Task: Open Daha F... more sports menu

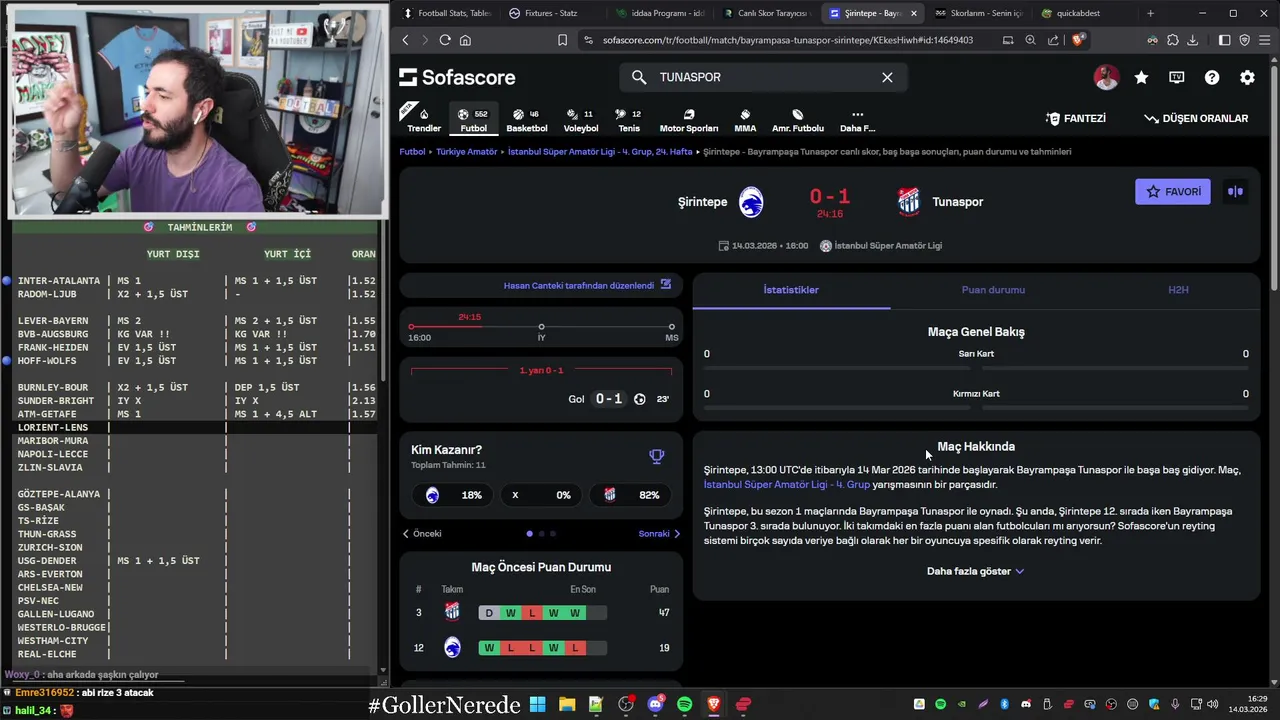Action: coord(857,120)
